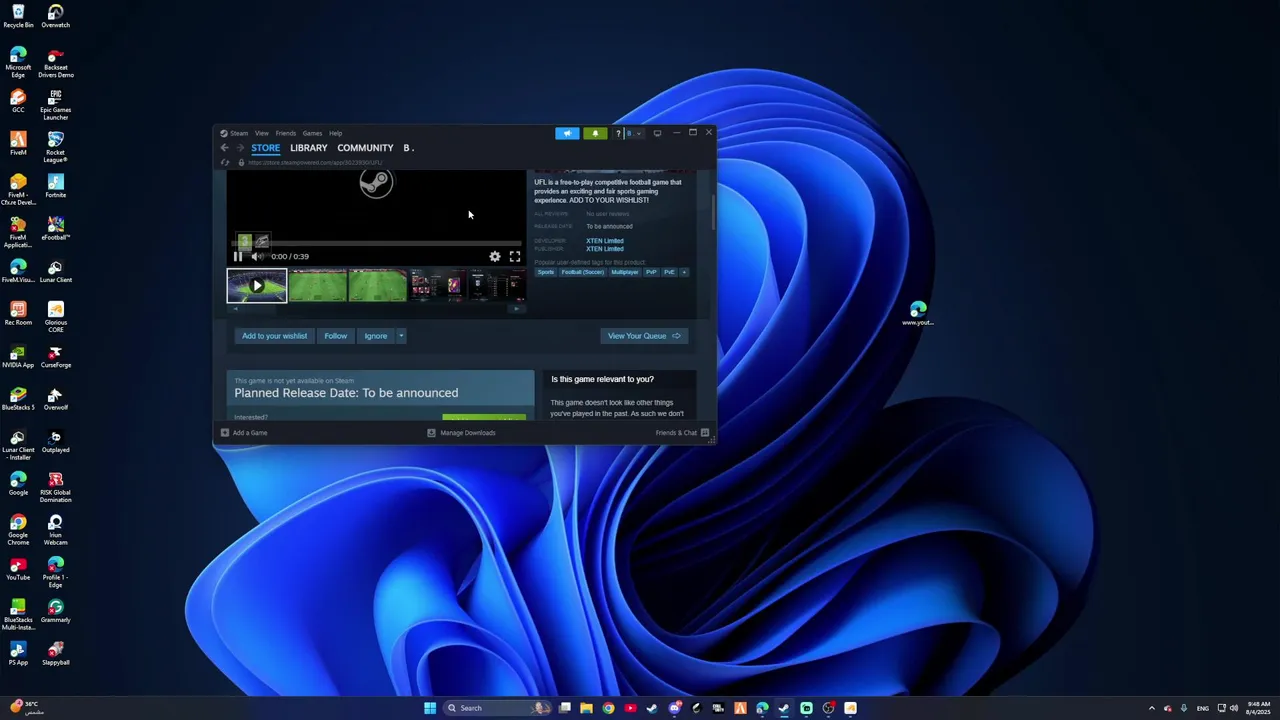This screenshot has height=720, width=1280.
Task: Click the PvP tag
Action: pyautogui.click(x=651, y=272)
